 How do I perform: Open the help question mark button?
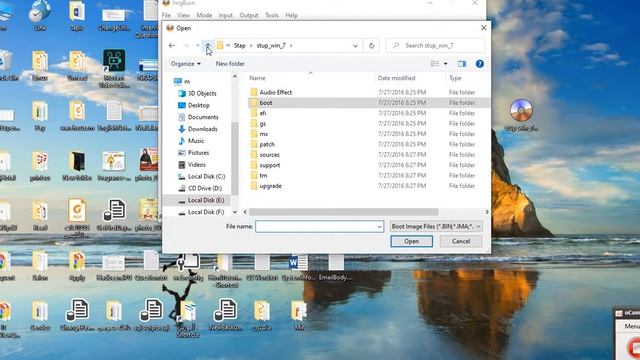tap(480, 64)
